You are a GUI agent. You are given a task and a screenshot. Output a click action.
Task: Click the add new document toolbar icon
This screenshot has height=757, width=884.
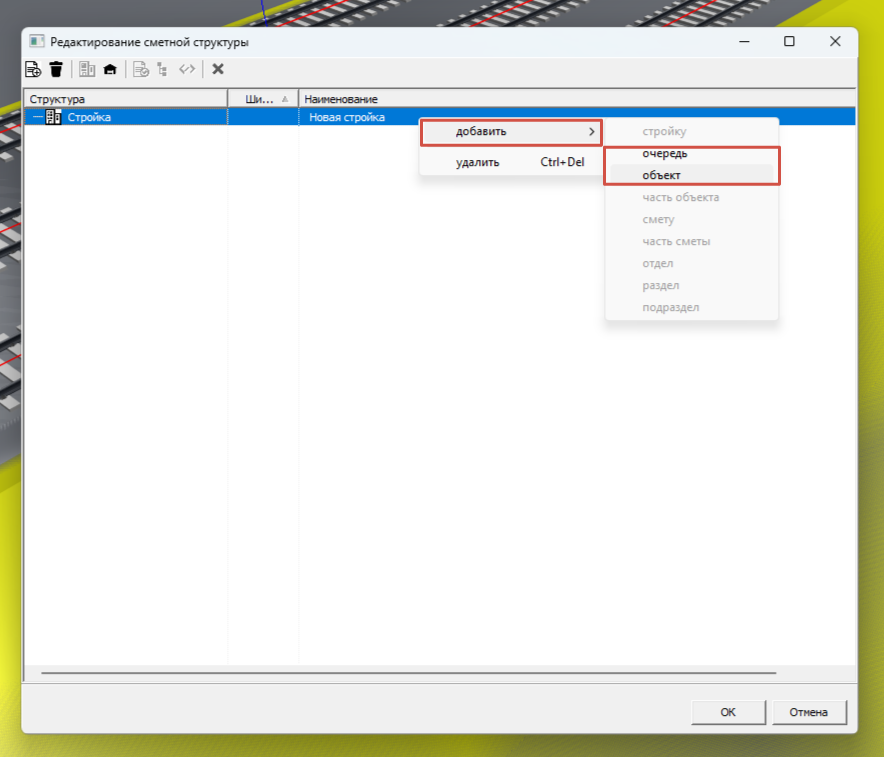click(x=33, y=69)
